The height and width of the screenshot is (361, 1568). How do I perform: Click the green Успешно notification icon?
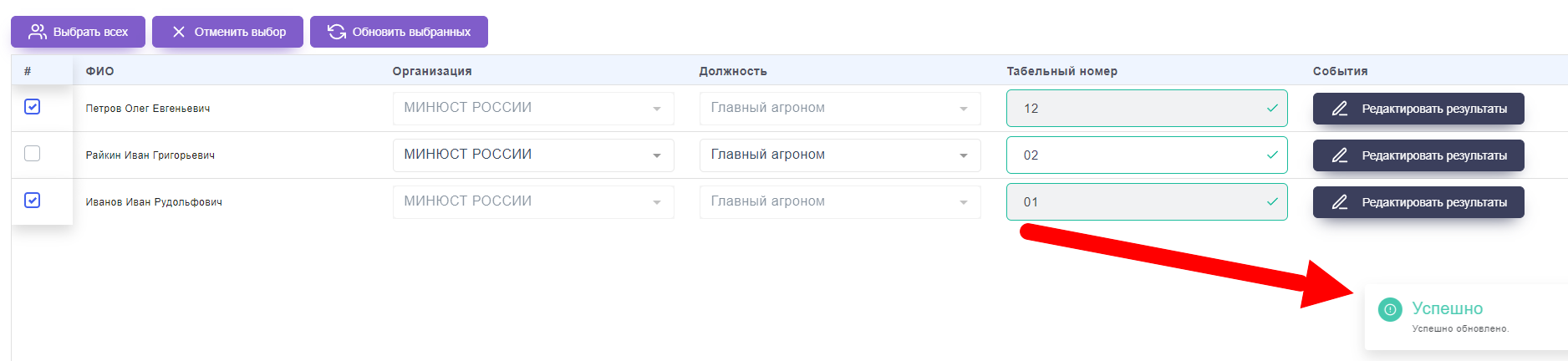click(1390, 309)
